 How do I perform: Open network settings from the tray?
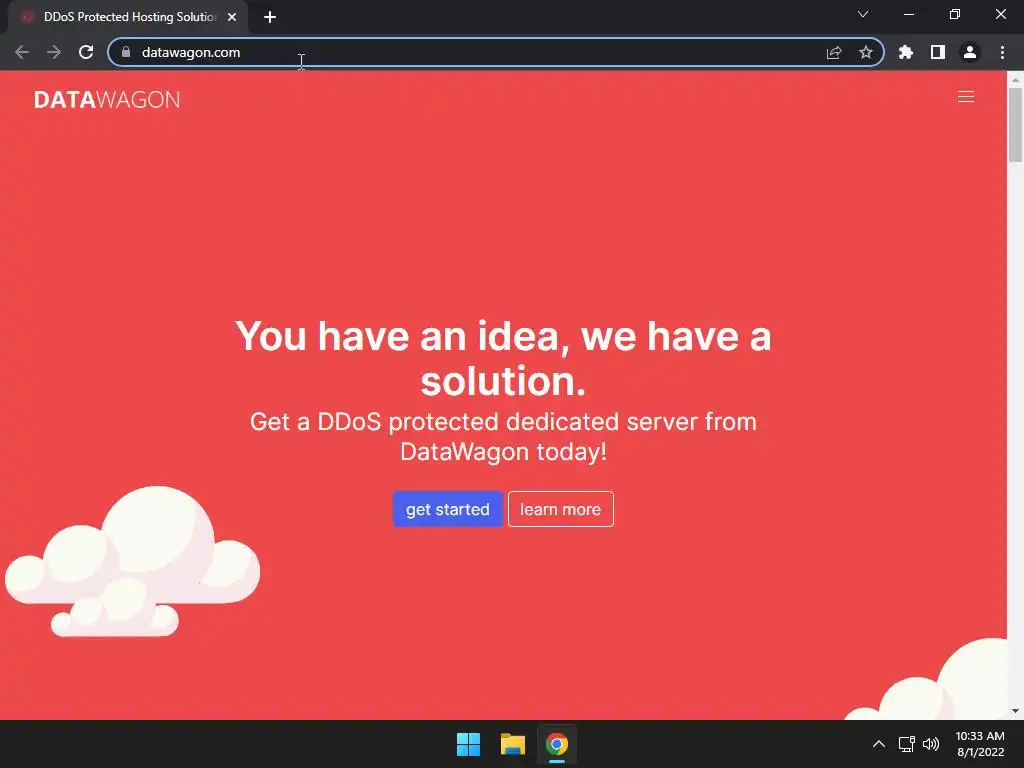pyautogui.click(x=906, y=744)
